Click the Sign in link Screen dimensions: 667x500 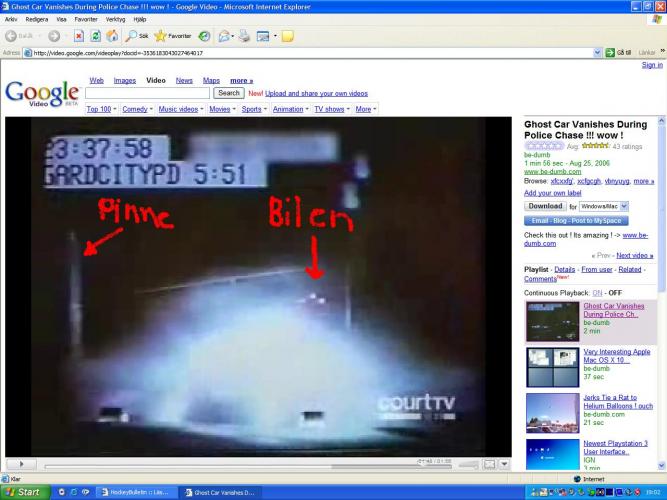click(652, 65)
